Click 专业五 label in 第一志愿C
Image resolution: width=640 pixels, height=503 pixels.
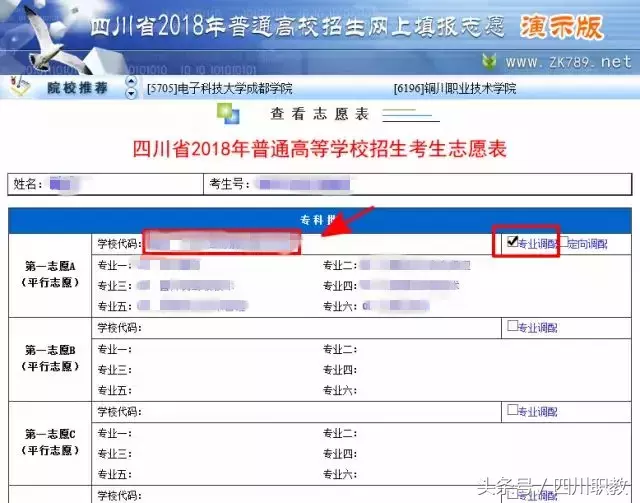(114, 474)
